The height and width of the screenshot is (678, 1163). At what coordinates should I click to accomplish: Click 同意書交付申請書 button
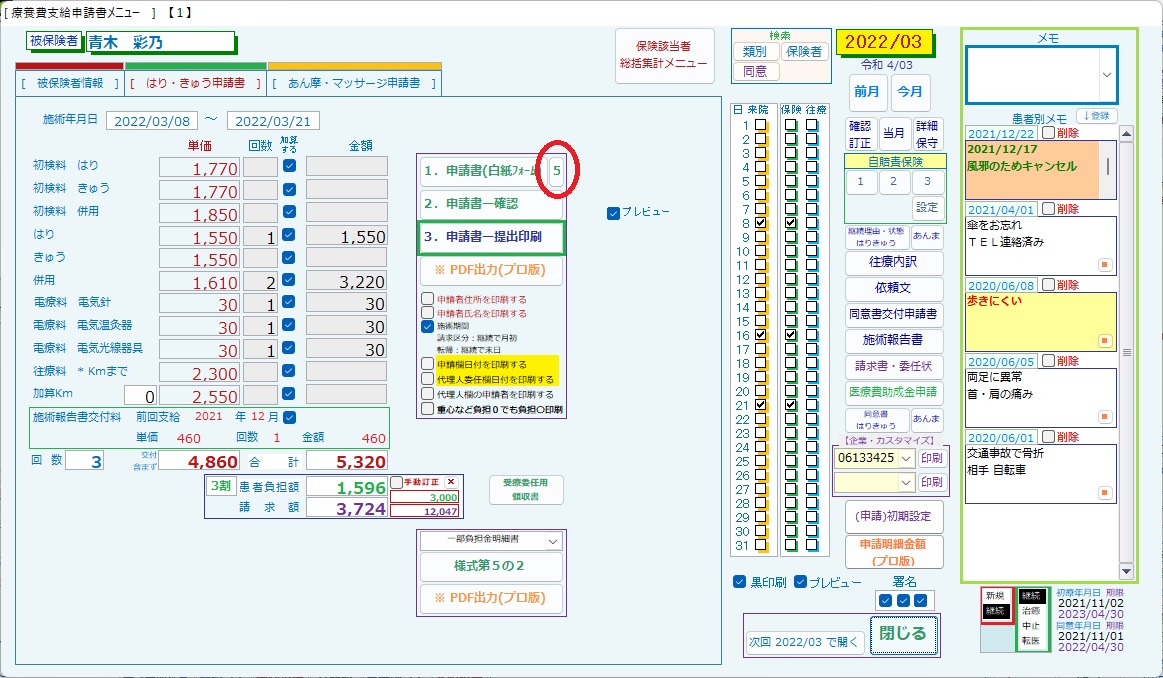[x=894, y=314]
